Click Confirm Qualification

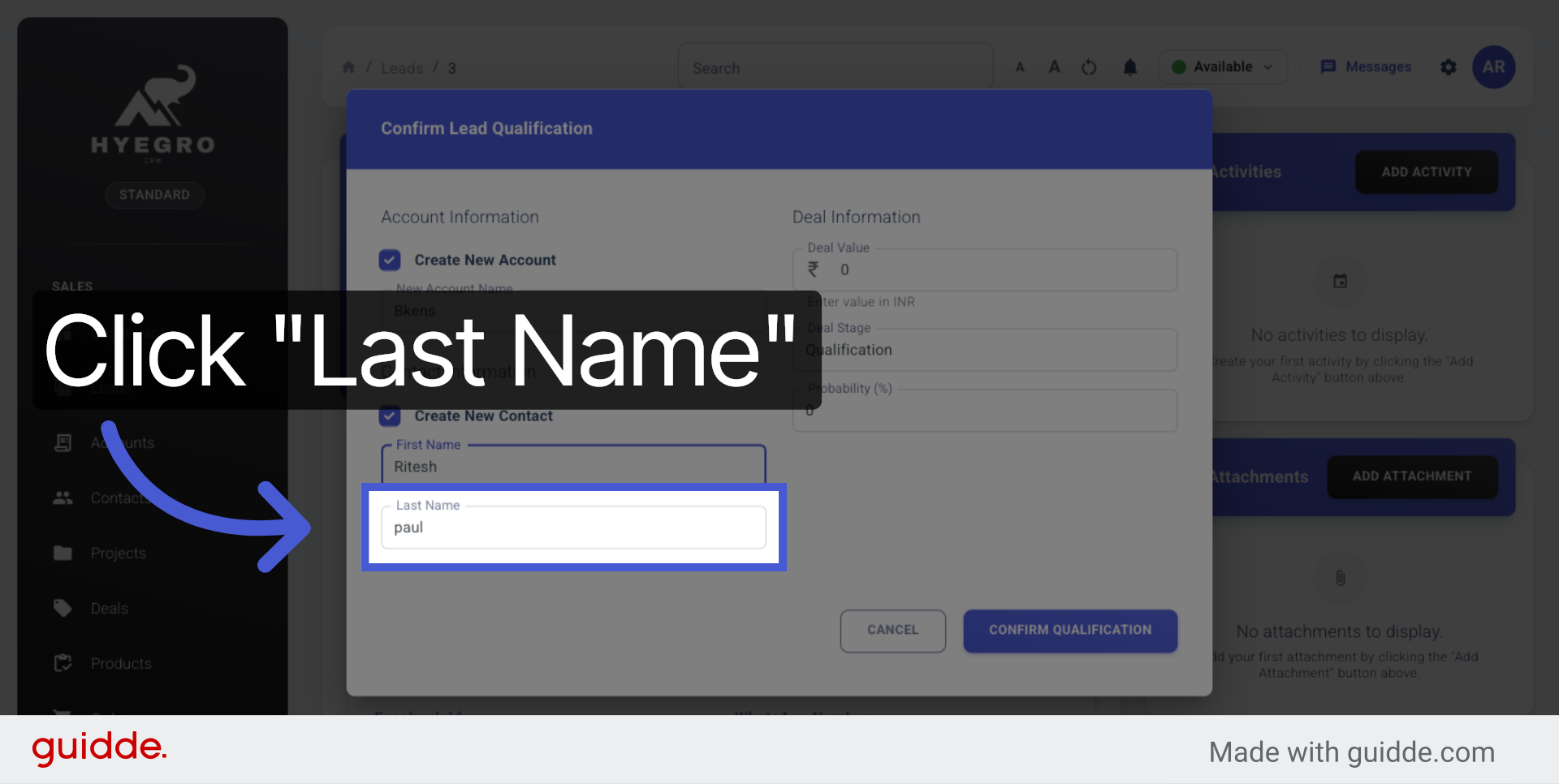1069,631
